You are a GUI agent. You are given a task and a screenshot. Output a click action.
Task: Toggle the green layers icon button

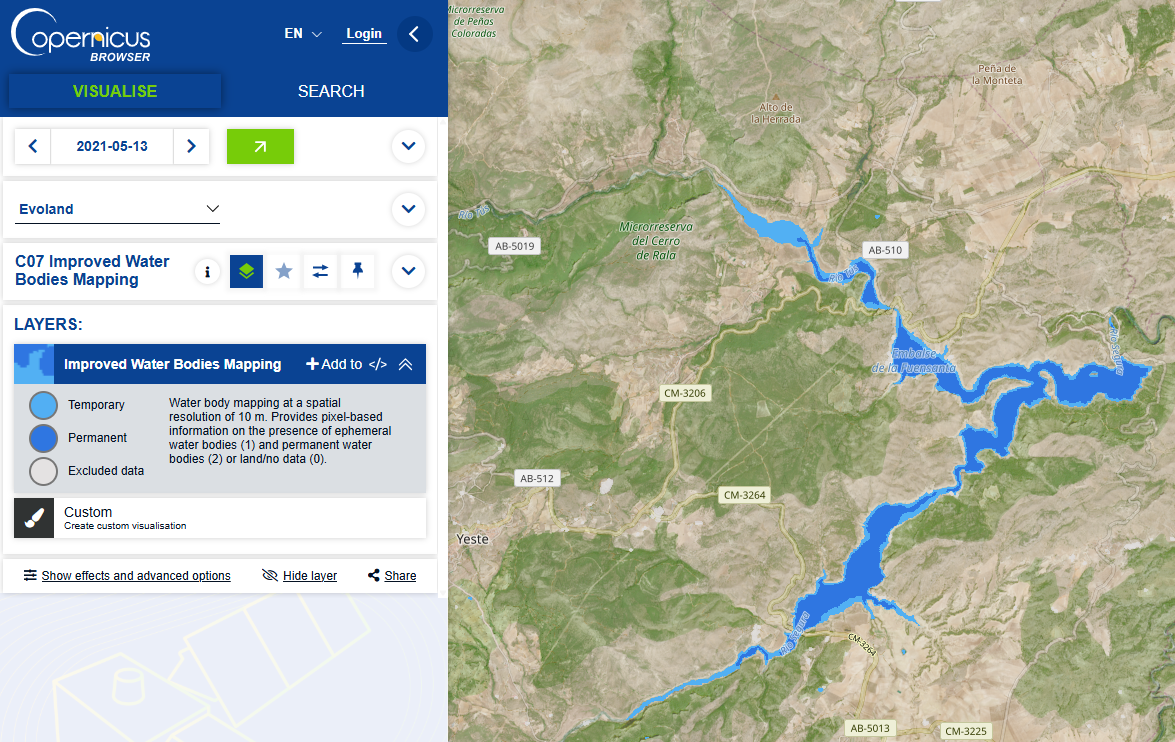[x=247, y=271]
